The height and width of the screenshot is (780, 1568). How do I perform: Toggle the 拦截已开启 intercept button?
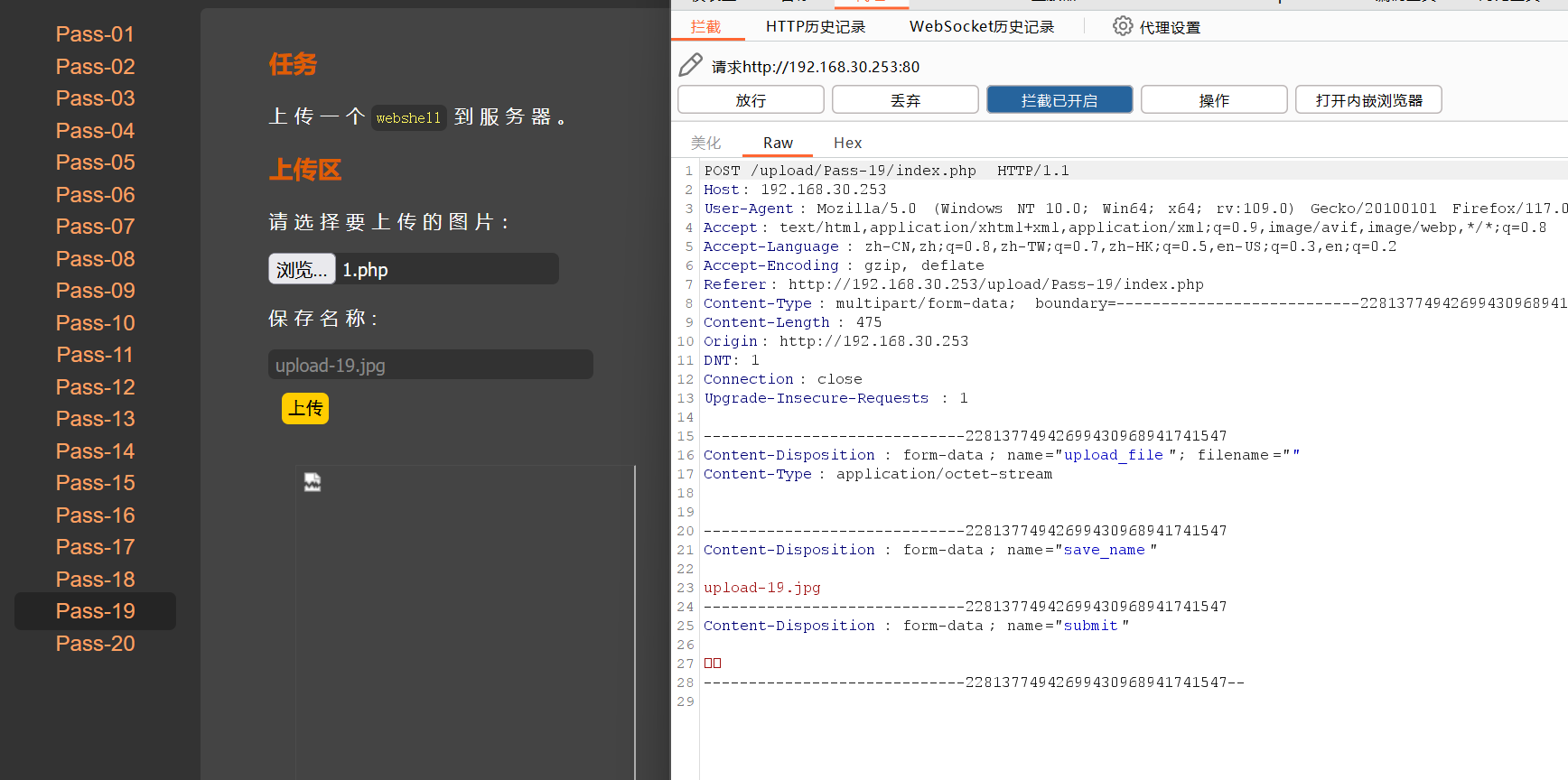tap(1059, 99)
